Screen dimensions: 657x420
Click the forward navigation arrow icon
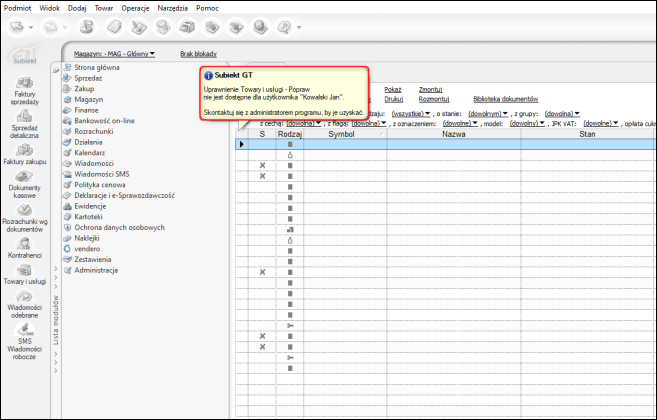click(51, 27)
